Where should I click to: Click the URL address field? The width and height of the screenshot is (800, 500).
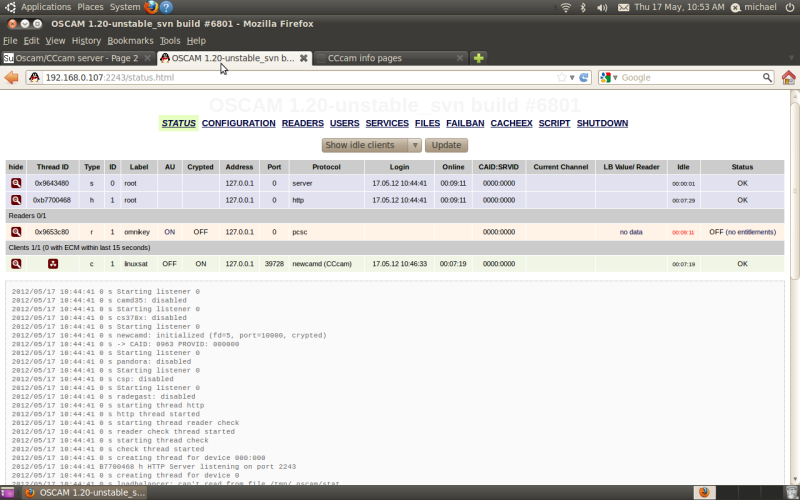pos(299,78)
